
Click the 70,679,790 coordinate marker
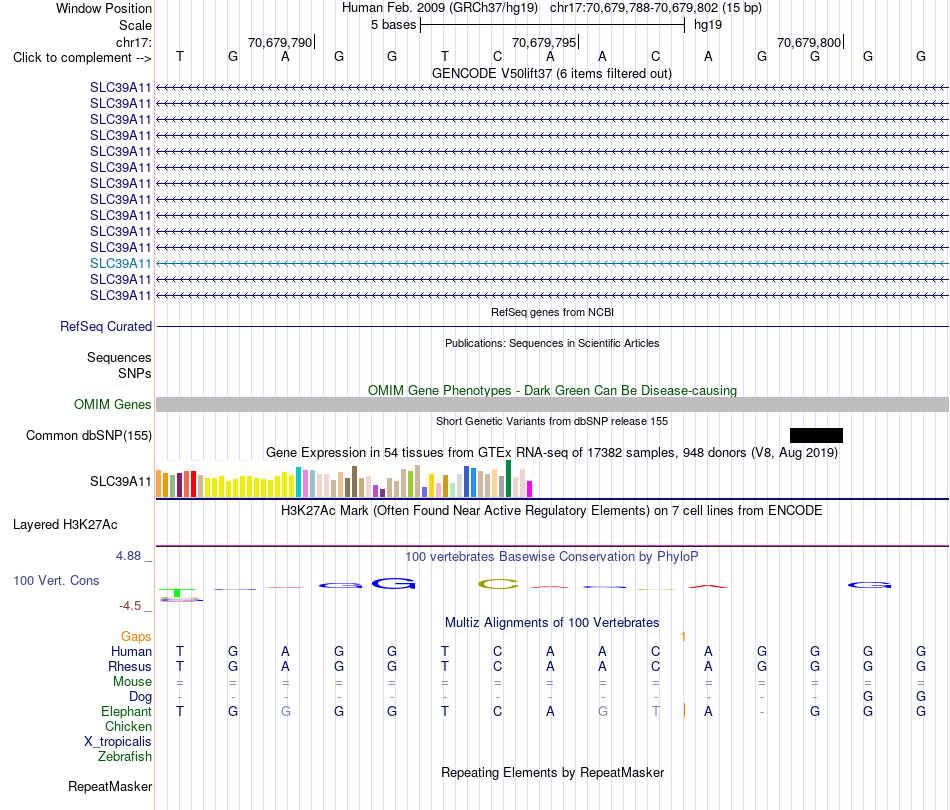click(x=280, y=42)
